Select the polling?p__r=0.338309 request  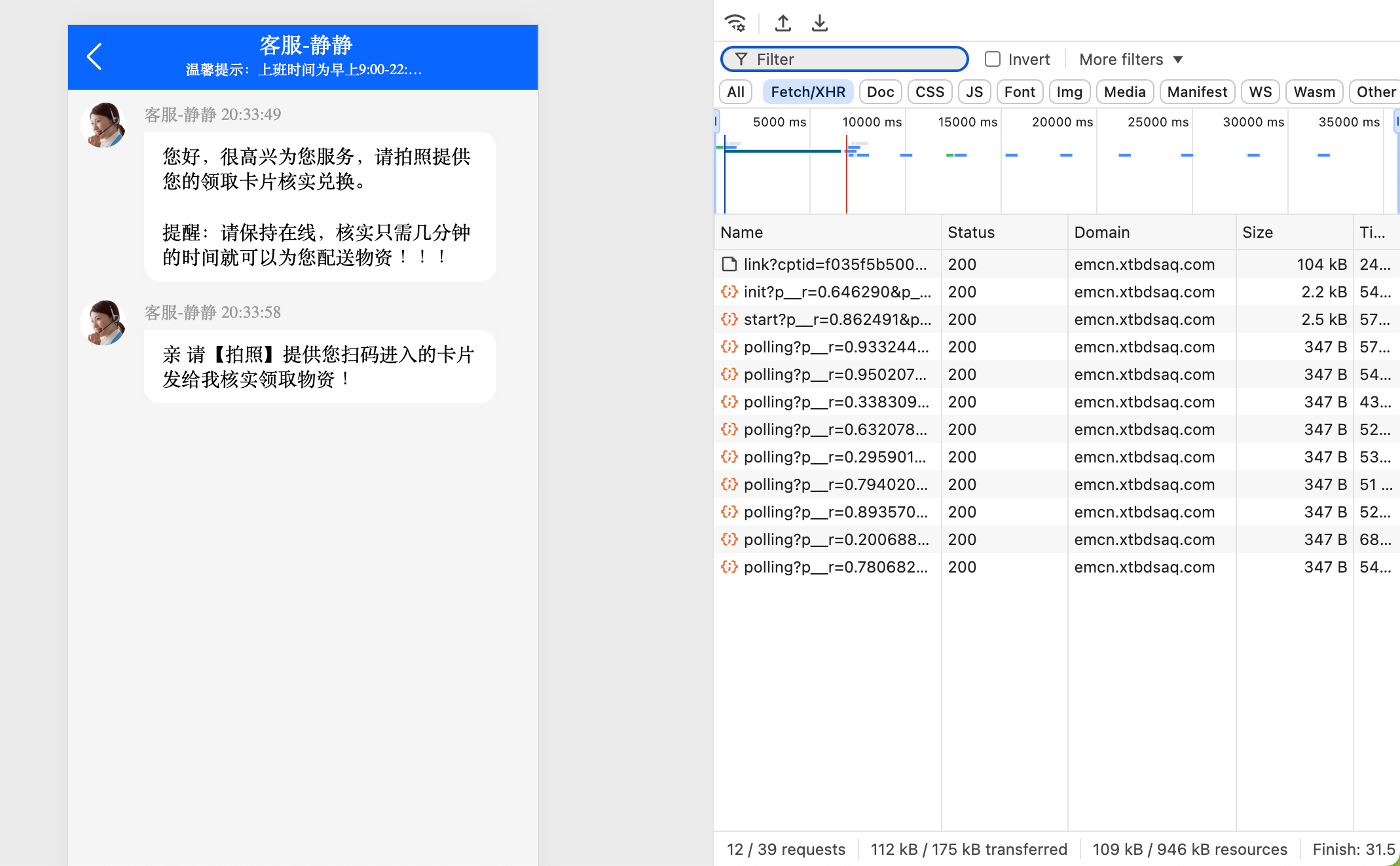click(x=1056, y=402)
